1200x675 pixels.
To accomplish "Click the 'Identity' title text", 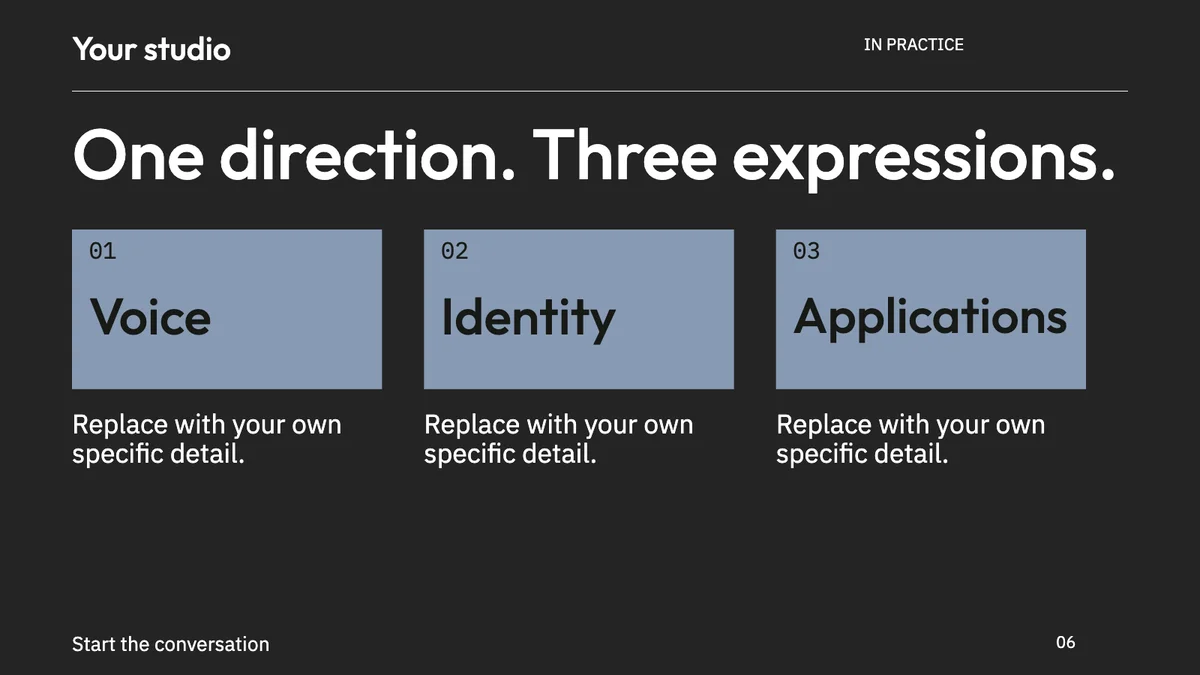I will tap(529, 318).
